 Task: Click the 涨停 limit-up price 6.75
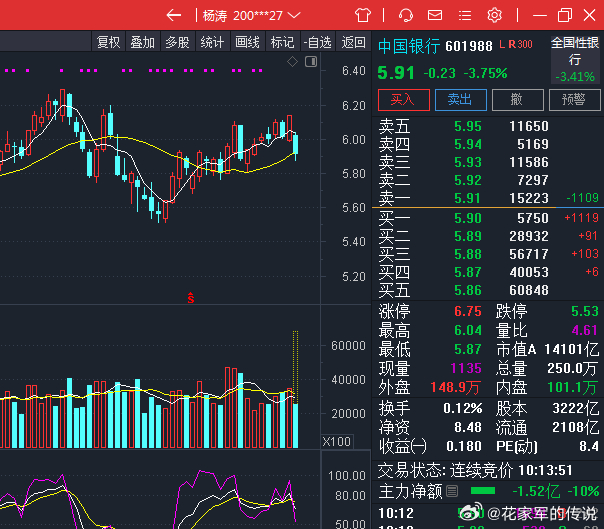point(468,311)
